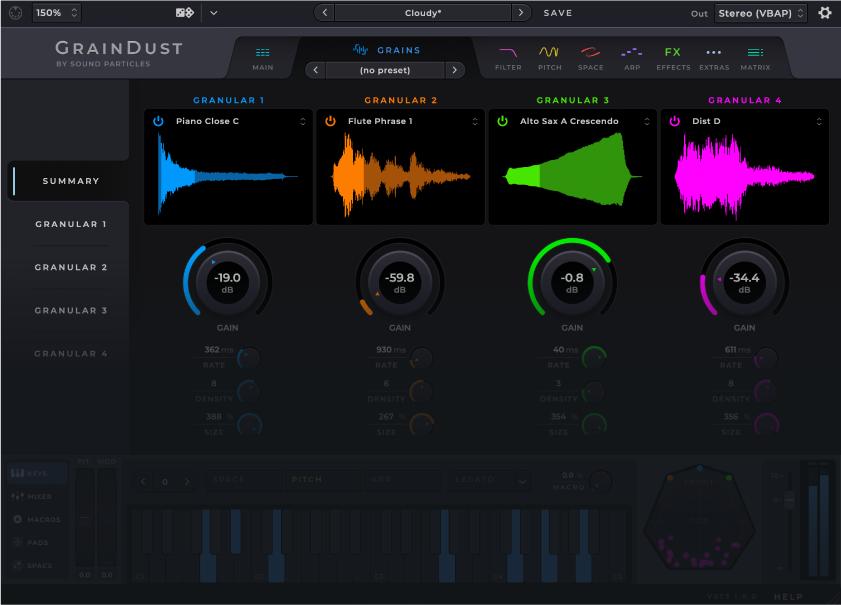This screenshot has width=841, height=605.
Task: Open the Stereo (VBAP) output dropdown
Action: pyautogui.click(x=761, y=13)
